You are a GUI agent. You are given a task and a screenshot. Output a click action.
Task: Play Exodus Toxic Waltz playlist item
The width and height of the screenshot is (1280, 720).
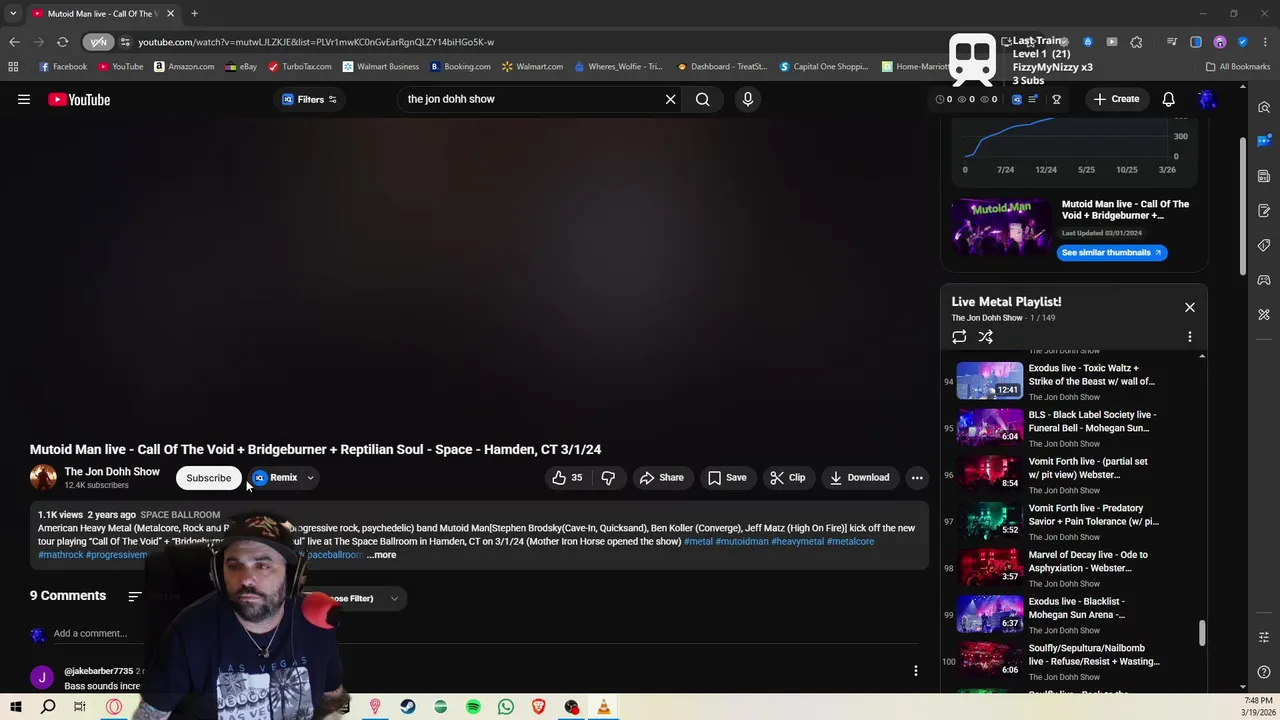pyautogui.click(x=1068, y=381)
